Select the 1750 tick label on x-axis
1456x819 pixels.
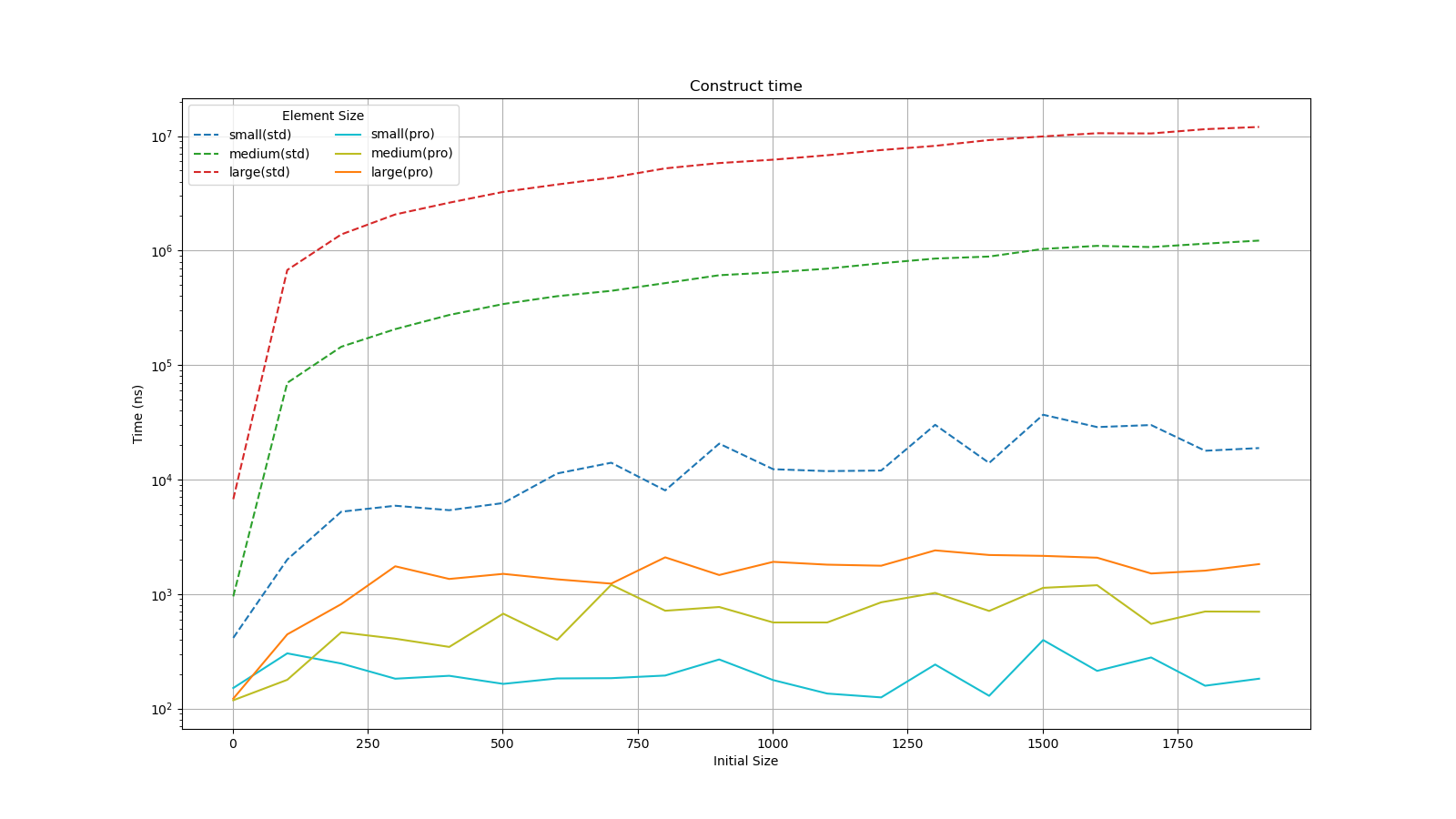[x=1178, y=743]
